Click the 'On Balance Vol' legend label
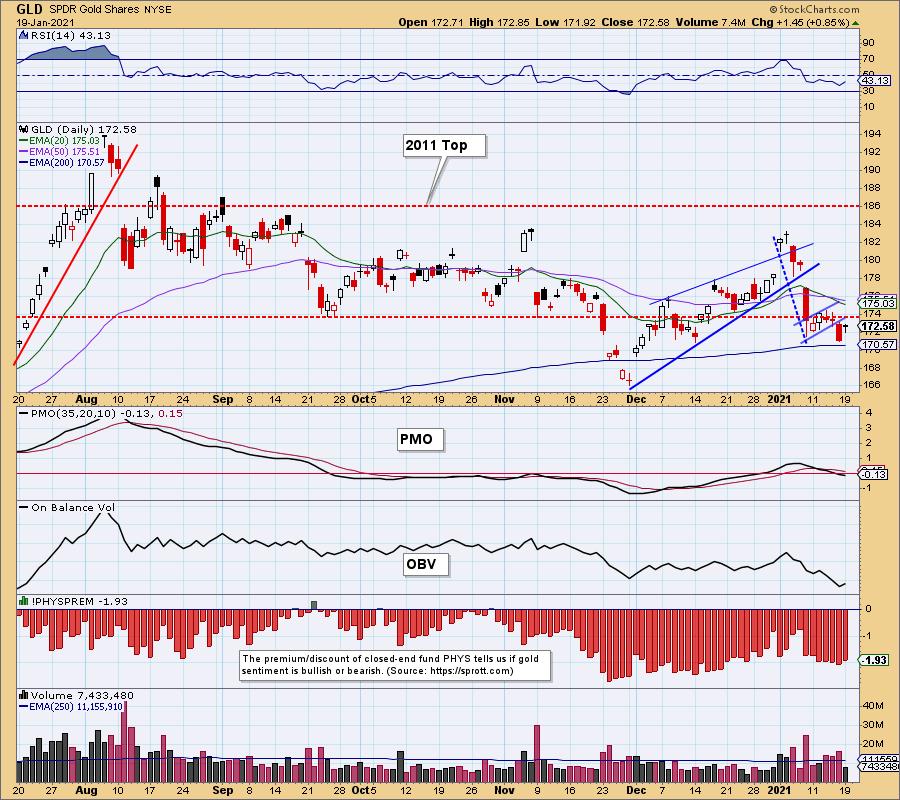900x800 pixels. [x=73, y=507]
